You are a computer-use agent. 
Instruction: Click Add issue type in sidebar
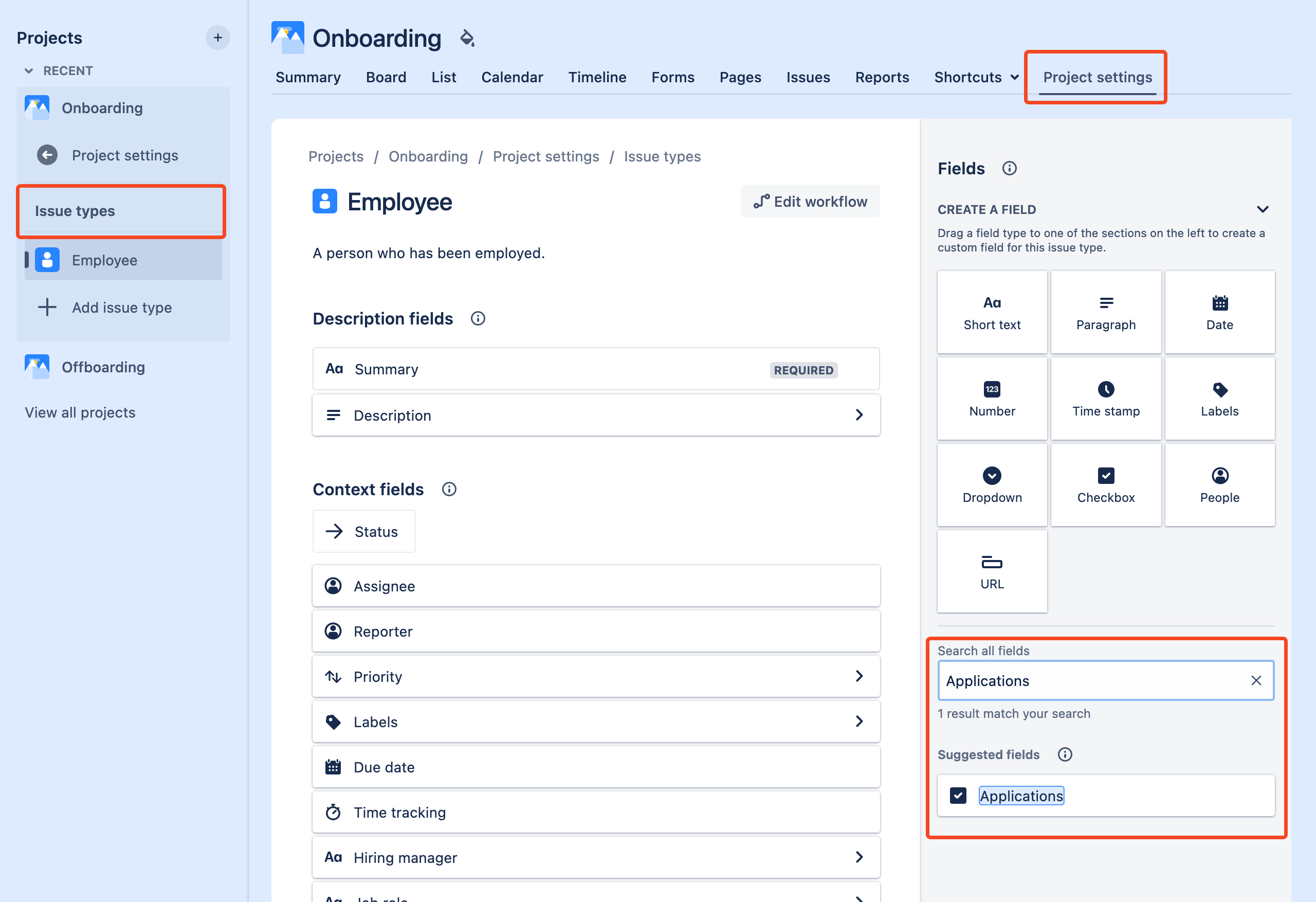coord(122,307)
